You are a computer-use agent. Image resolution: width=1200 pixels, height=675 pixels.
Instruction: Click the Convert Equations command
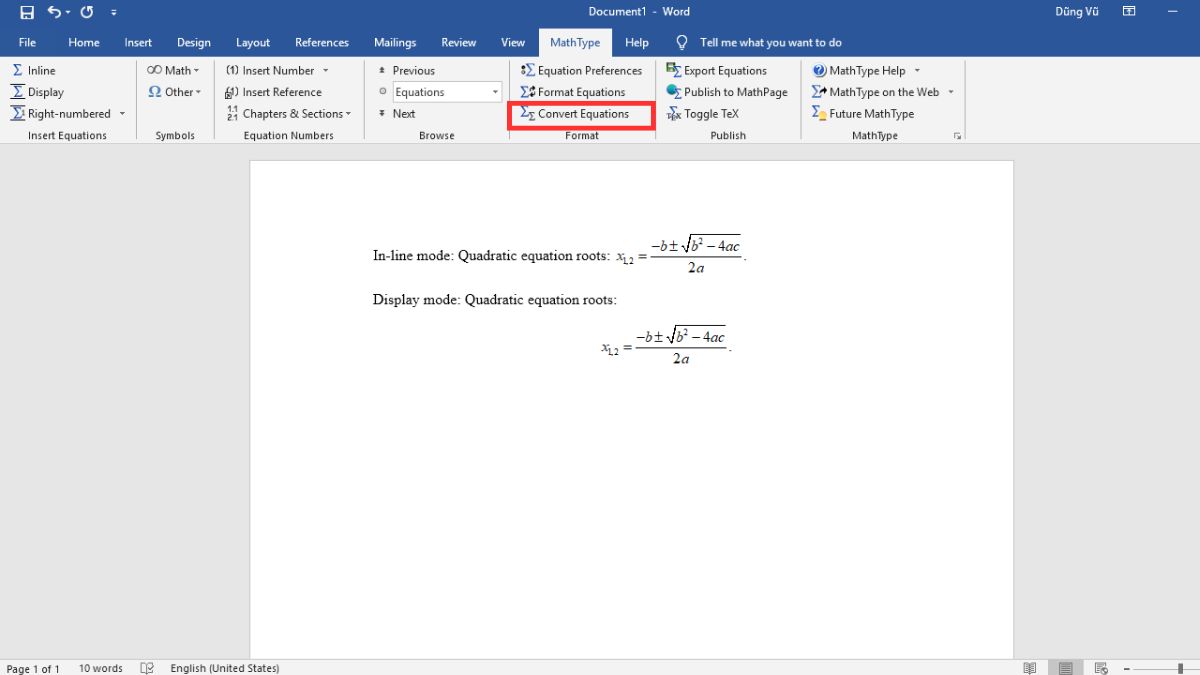coord(580,113)
